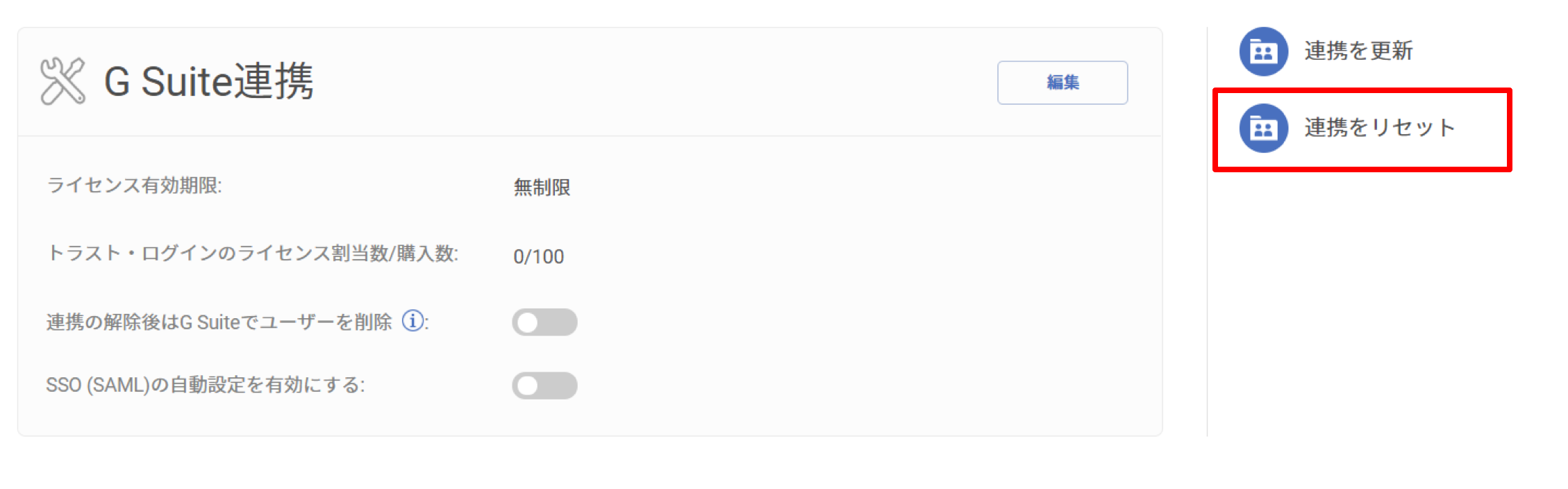This screenshot has height=489, width=1568.
Task: Click the 連携をリセット folder icon
Action: (1264, 129)
